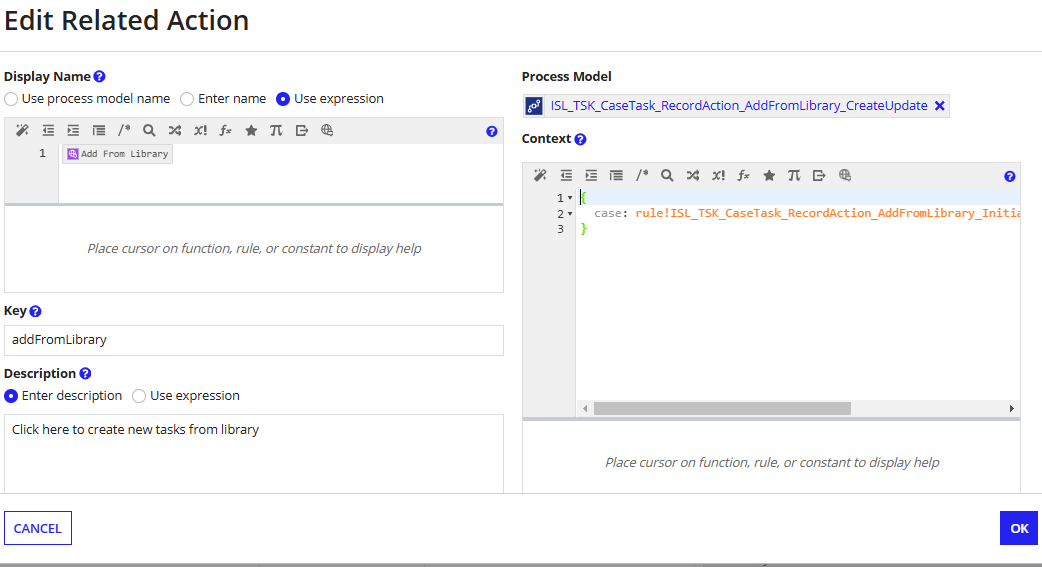Select Description 'Use expression' radio option

pos(139,396)
